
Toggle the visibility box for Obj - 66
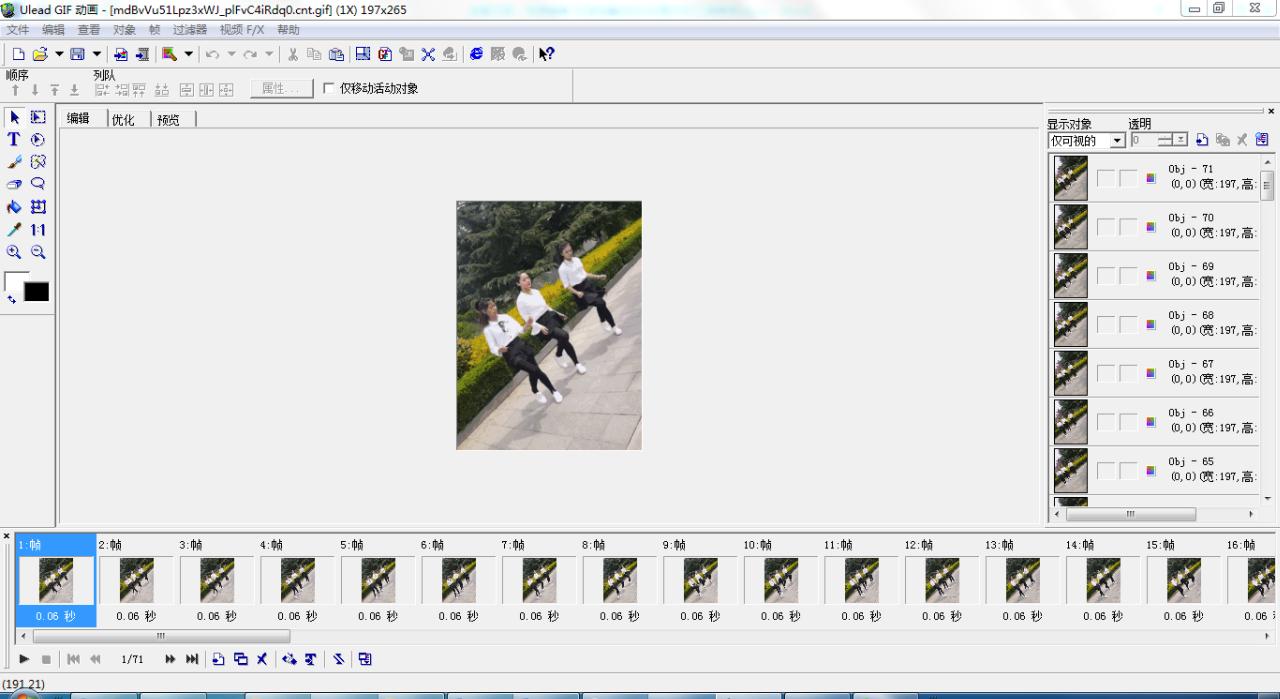click(x=1106, y=422)
